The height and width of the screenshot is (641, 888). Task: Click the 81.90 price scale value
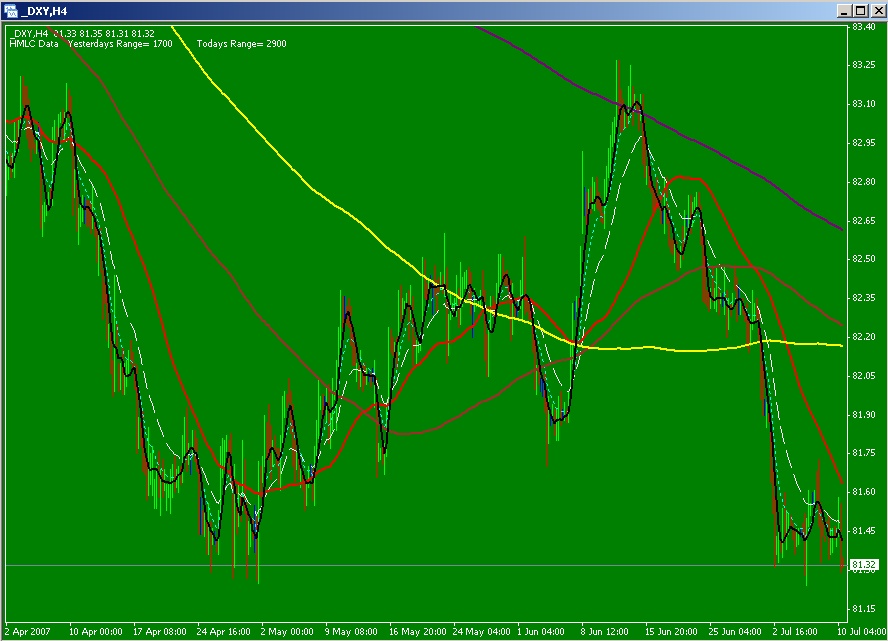pyautogui.click(x=864, y=415)
